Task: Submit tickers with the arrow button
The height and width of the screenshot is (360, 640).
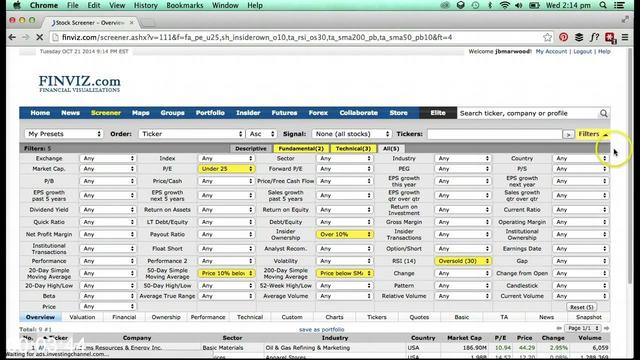Action: (x=568, y=134)
